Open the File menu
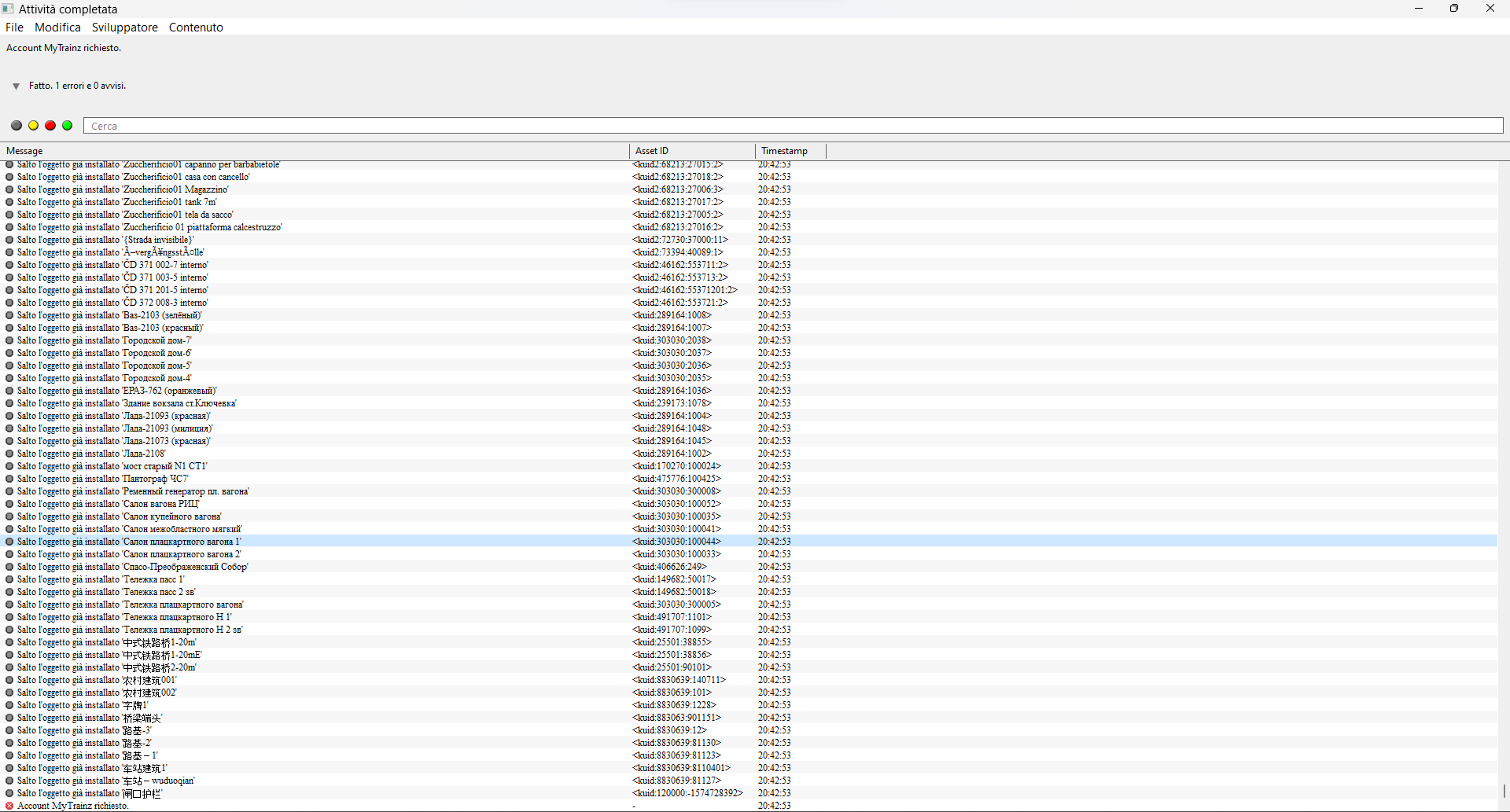 coord(14,28)
